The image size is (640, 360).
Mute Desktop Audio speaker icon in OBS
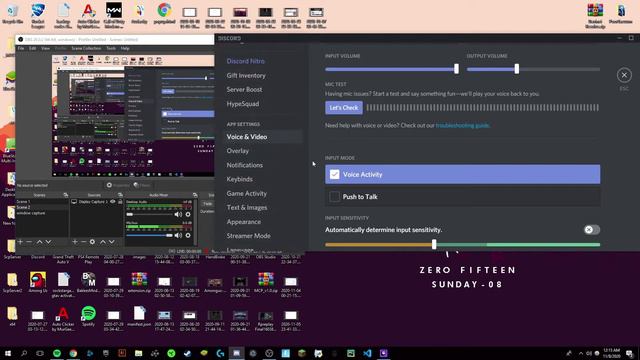point(178,214)
